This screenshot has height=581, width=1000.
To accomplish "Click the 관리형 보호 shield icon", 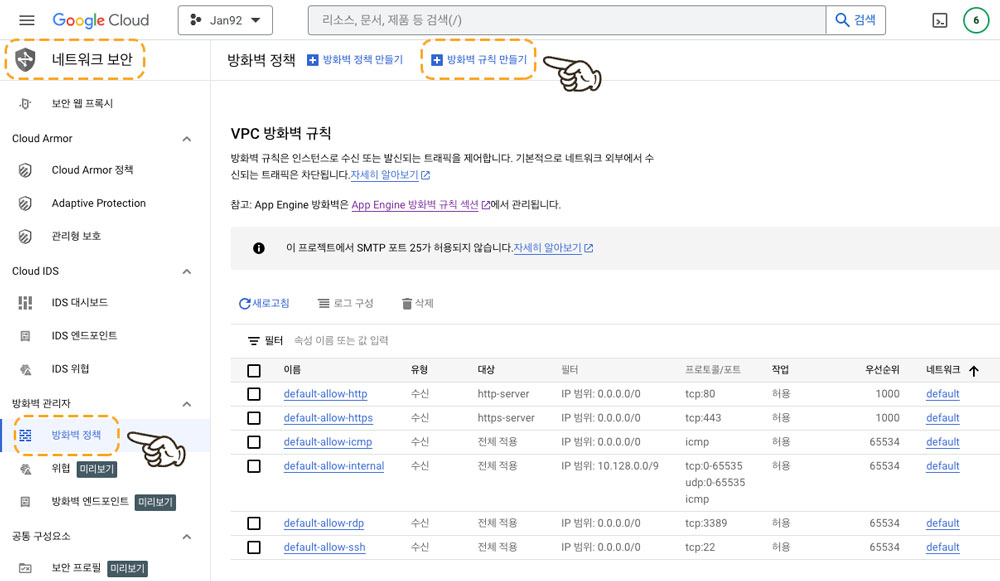I will coord(25,237).
